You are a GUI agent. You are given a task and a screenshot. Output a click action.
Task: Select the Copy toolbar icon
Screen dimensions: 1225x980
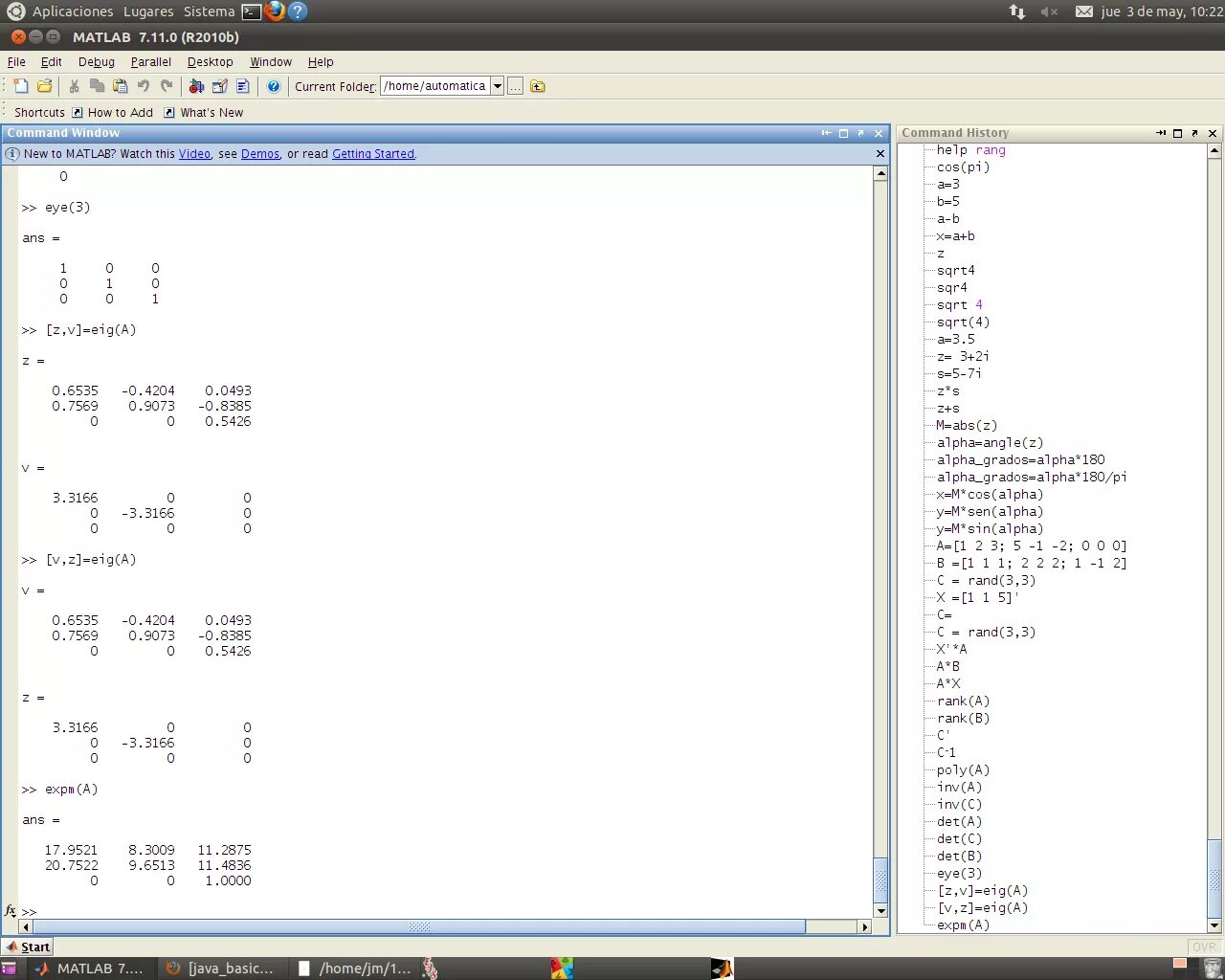point(97,86)
